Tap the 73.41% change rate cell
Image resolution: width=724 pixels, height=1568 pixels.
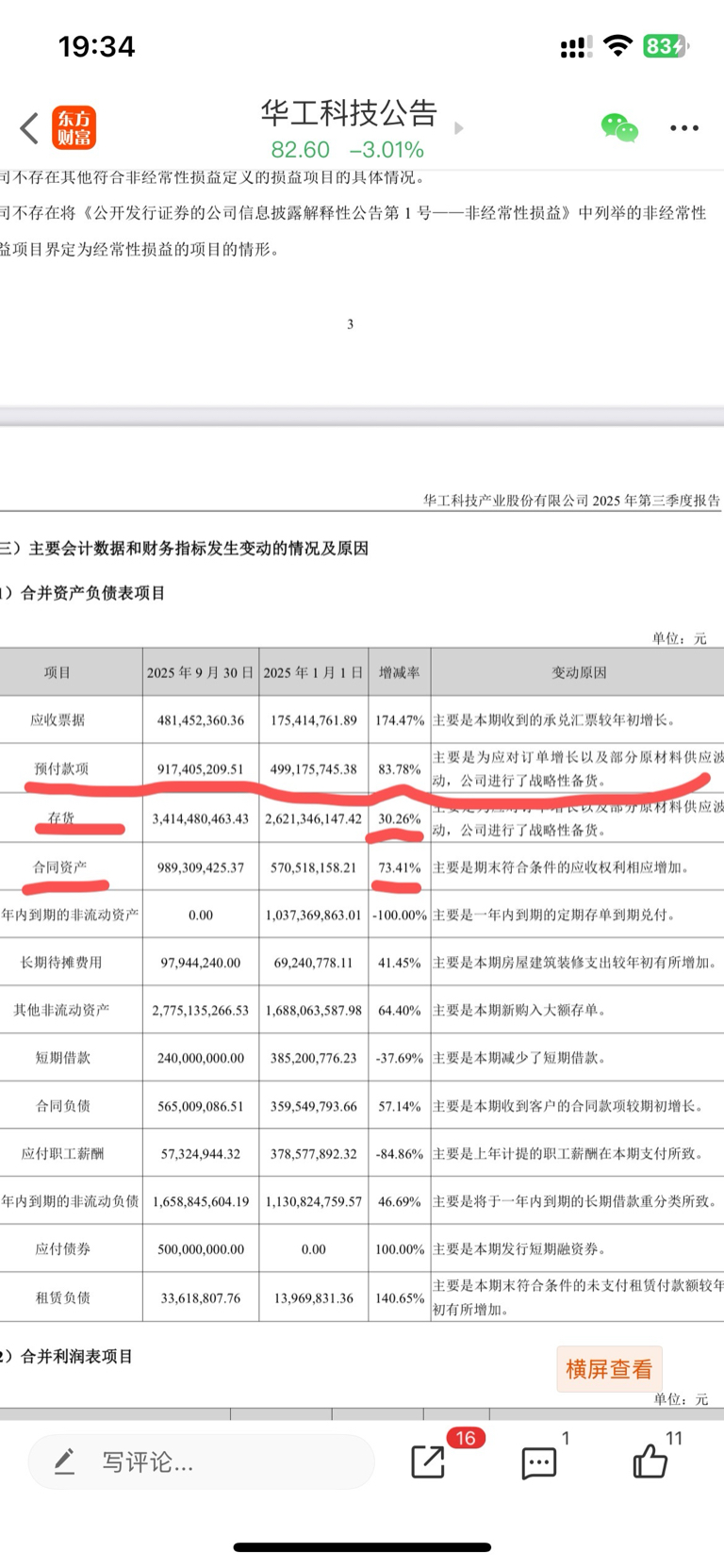[x=400, y=867]
